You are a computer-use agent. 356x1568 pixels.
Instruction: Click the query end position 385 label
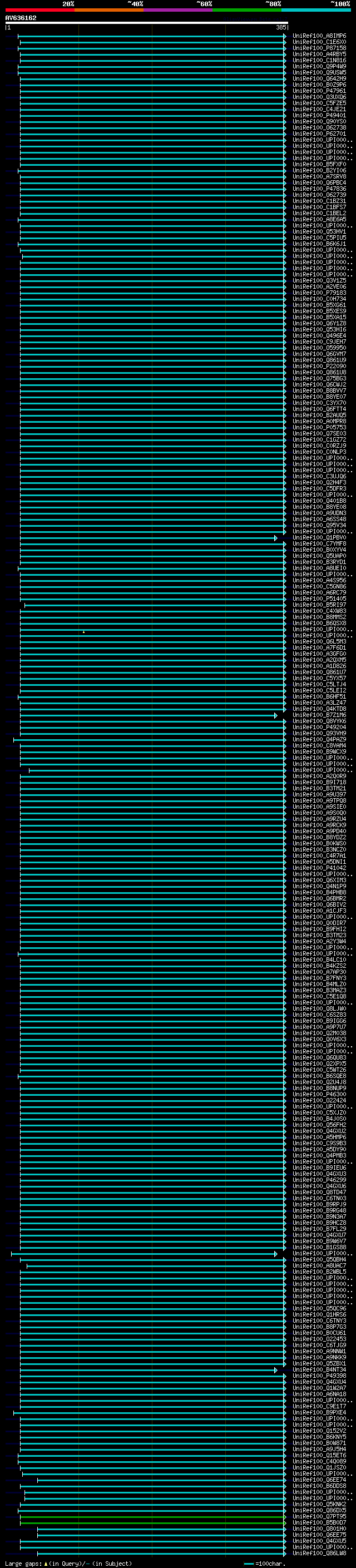pyautogui.click(x=281, y=27)
